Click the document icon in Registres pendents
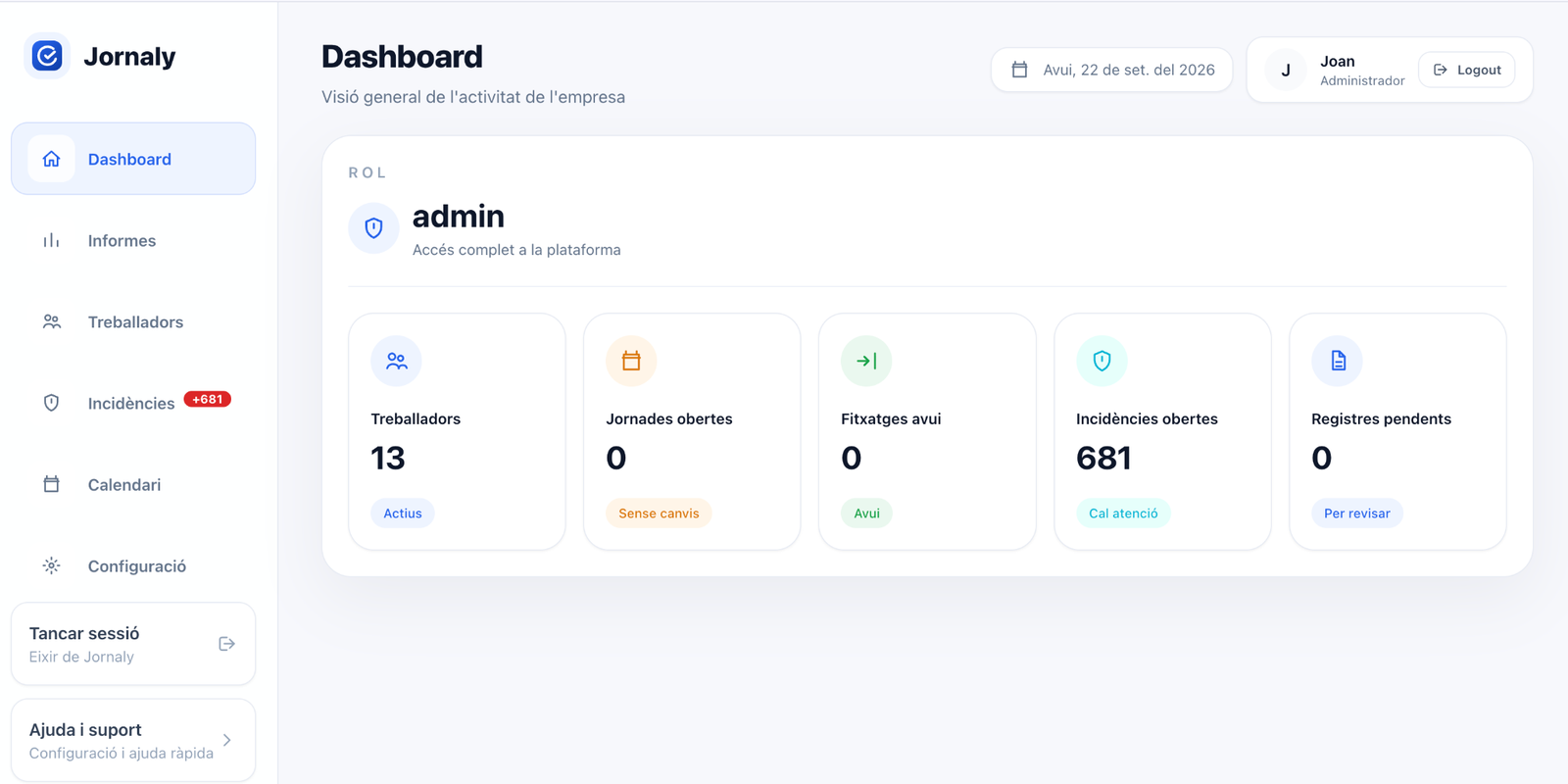1568x784 pixels. (x=1337, y=361)
